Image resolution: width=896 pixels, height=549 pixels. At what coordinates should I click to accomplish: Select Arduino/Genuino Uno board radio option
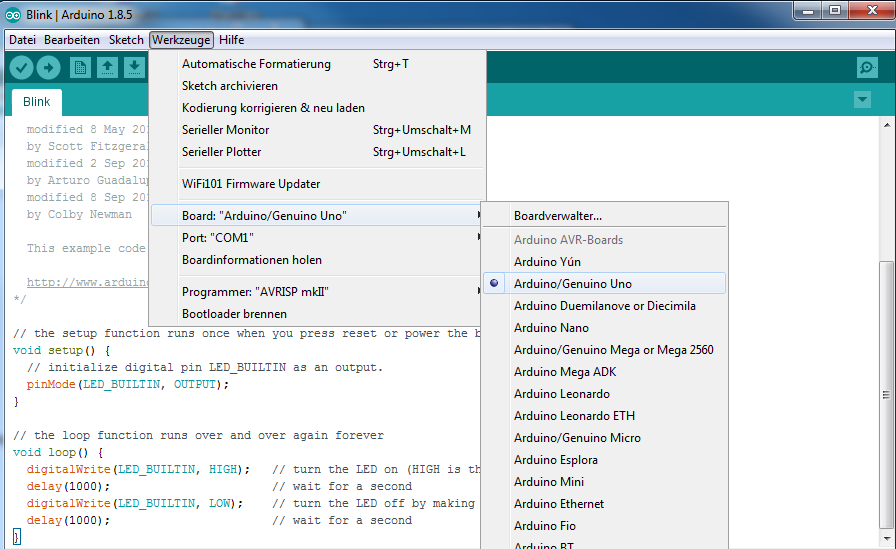click(x=572, y=284)
